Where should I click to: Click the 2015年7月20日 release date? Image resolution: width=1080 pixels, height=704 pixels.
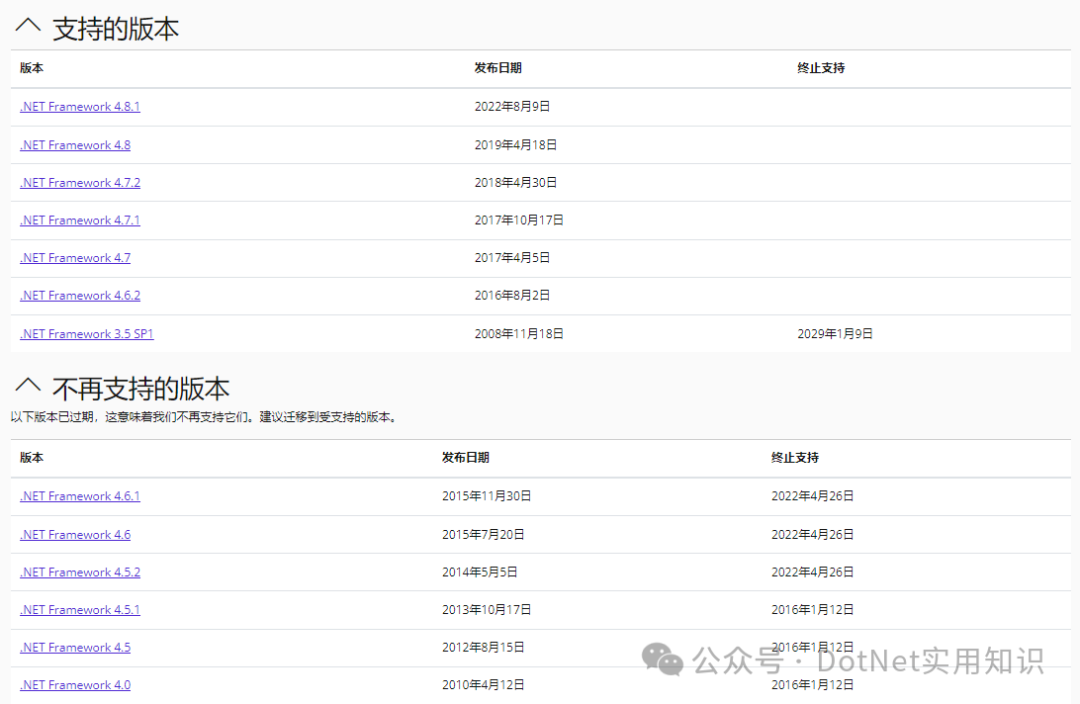pos(483,535)
